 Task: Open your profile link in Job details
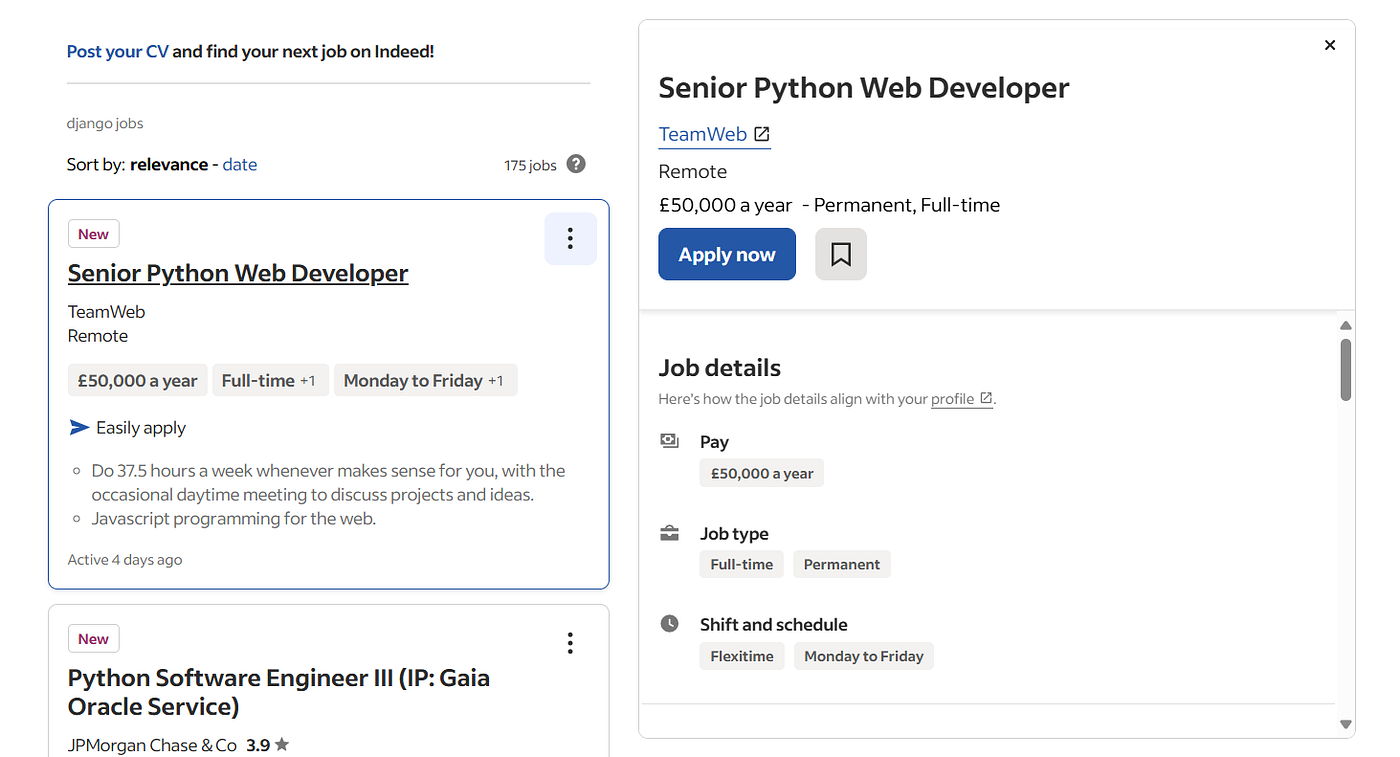[x=952, y=399]
